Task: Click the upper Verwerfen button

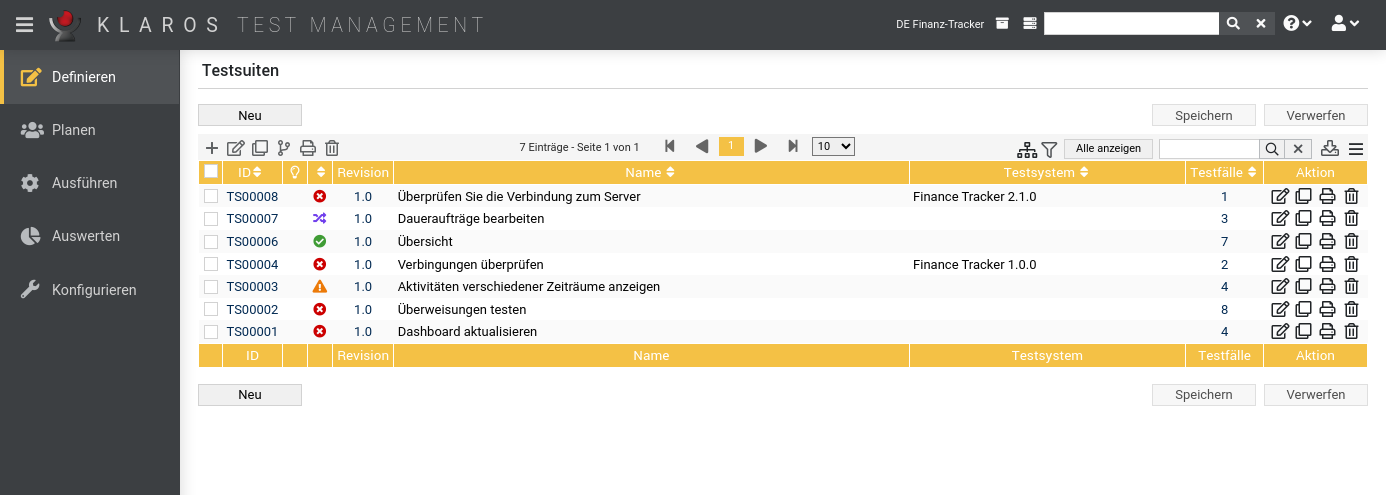Action: point(1316,115)
